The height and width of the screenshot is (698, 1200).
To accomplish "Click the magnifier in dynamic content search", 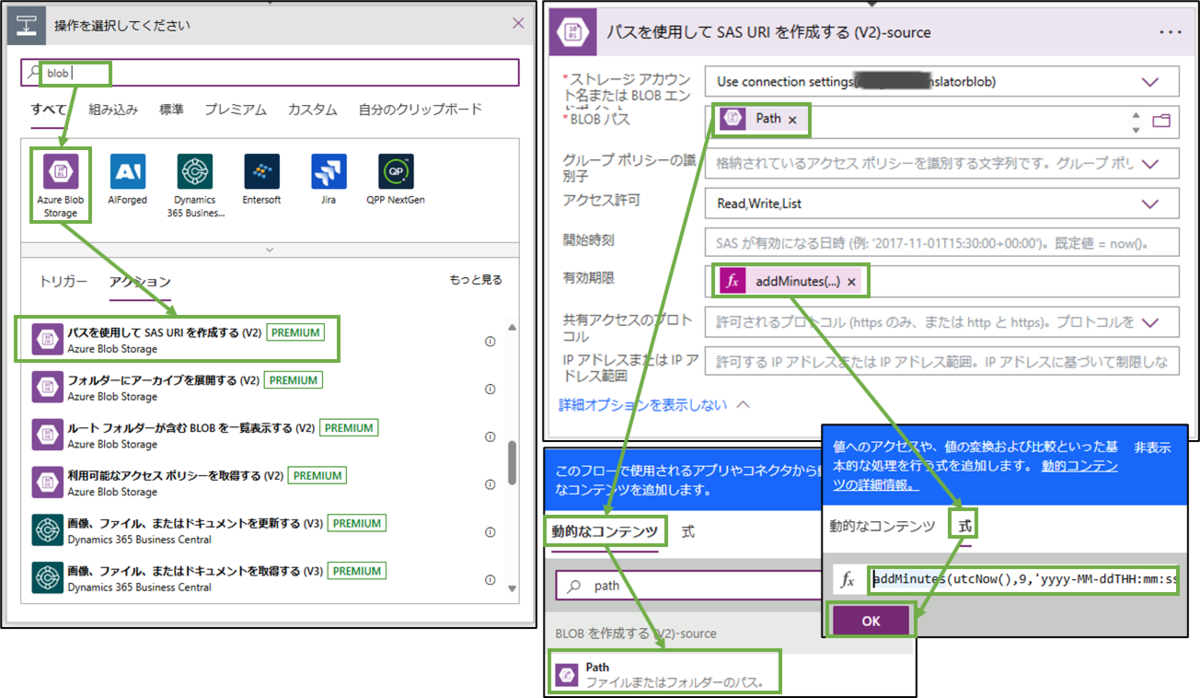I will coord(573,586).
